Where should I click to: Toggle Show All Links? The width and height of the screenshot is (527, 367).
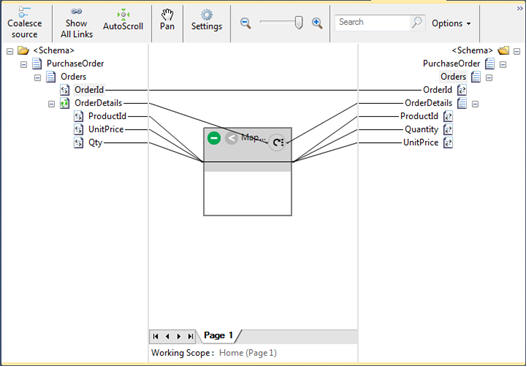coord(77,23)
